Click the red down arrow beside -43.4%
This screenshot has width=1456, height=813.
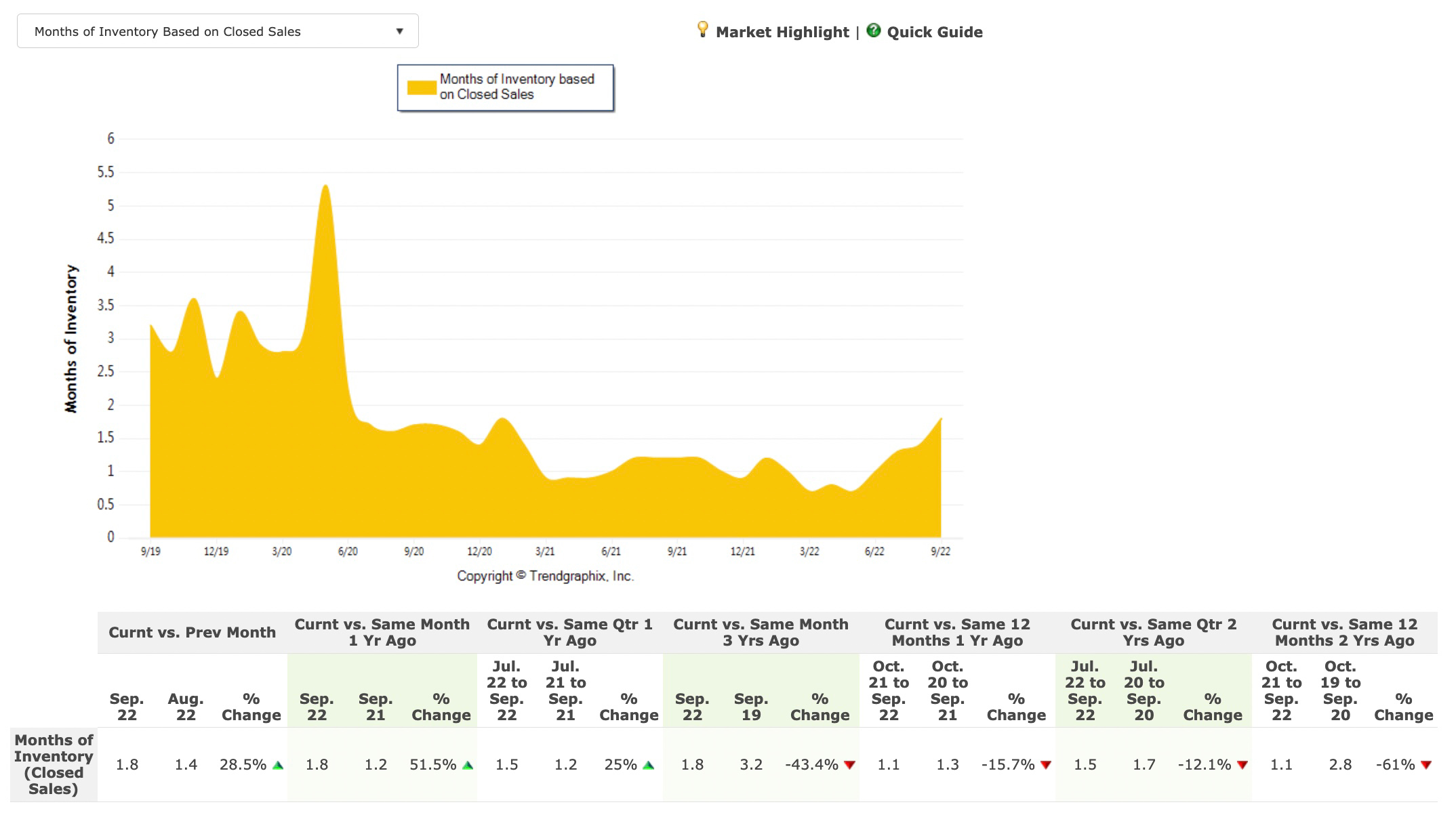click(849, 766)
